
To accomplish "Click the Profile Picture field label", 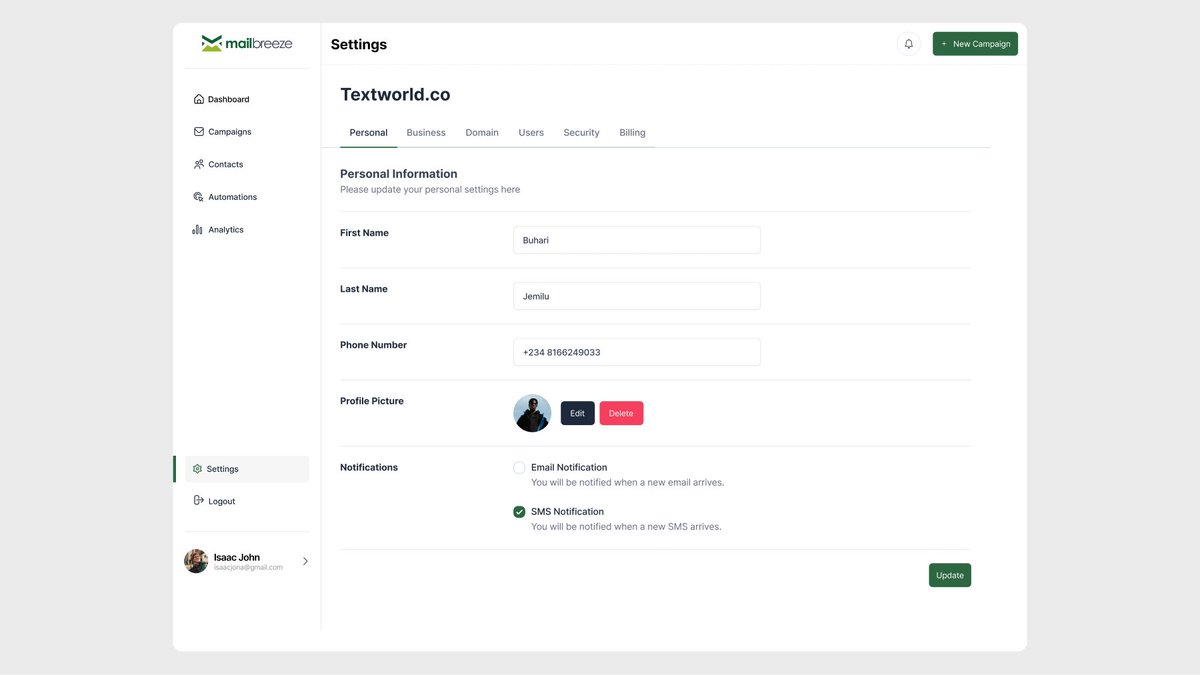I will 372,401.
